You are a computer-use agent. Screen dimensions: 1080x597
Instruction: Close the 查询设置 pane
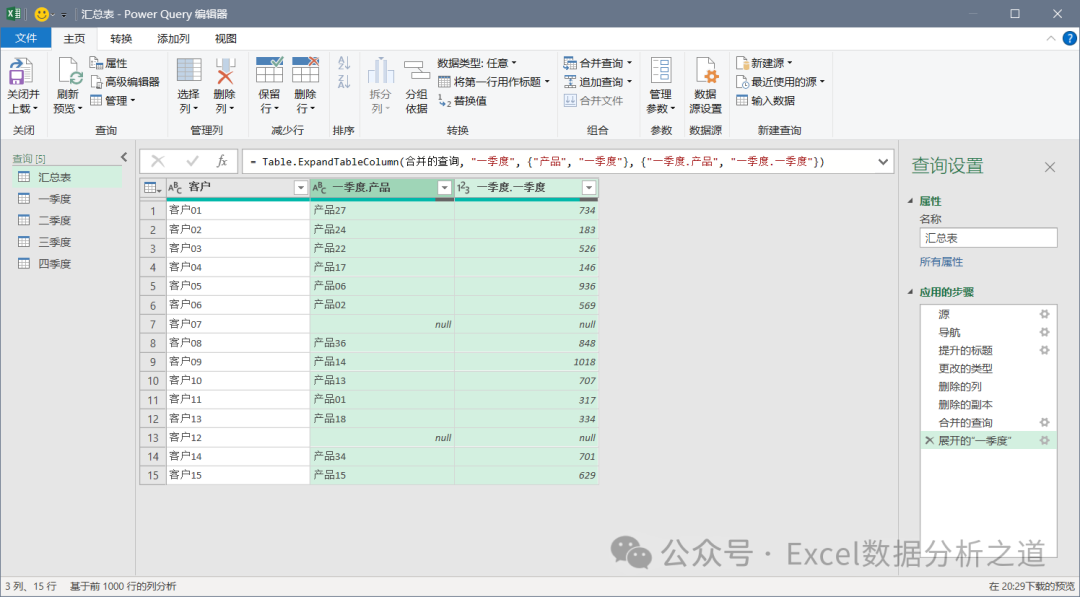1050,167
